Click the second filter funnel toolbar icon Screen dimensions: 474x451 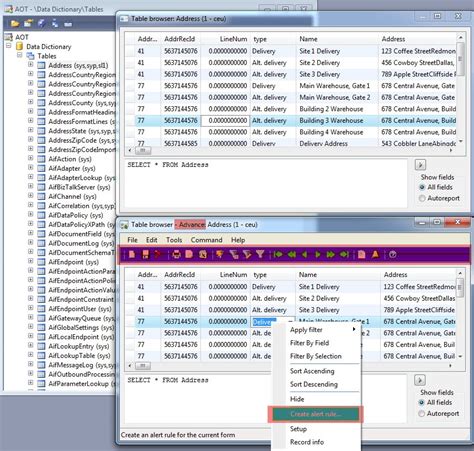[234, 255]
